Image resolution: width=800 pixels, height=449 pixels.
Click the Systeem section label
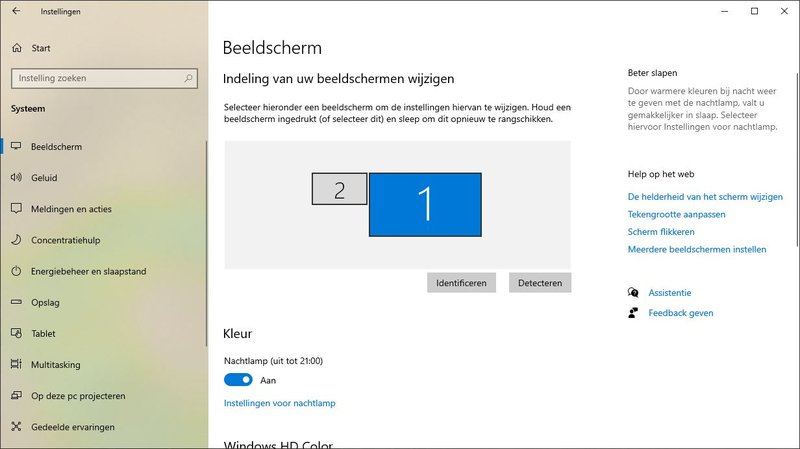click(28, 109)
